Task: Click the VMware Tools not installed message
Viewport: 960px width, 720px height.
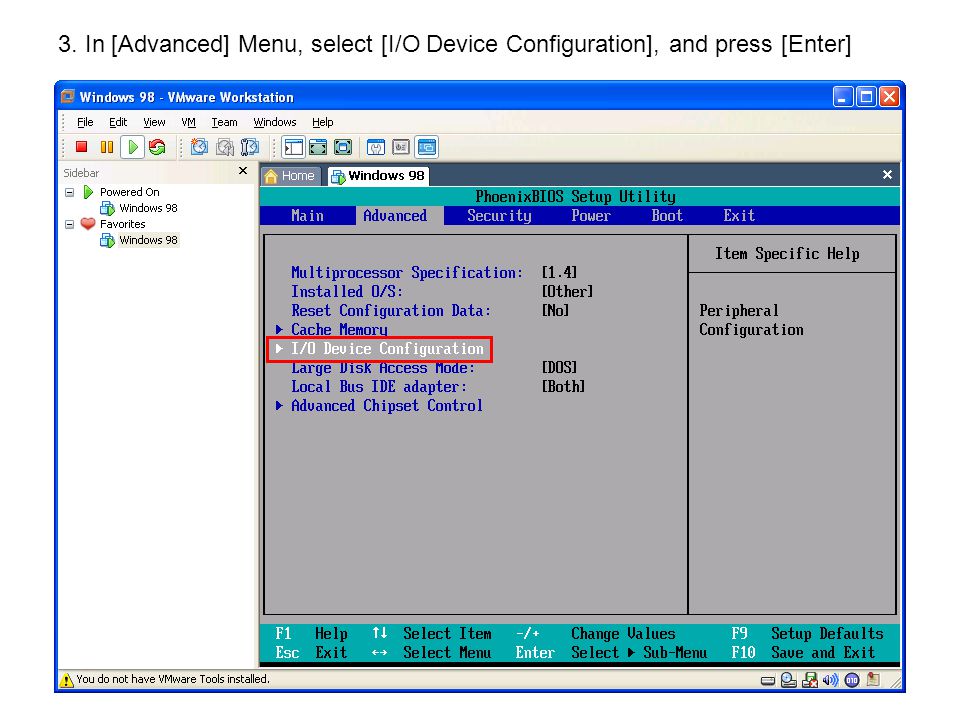Action: [173, 680]
